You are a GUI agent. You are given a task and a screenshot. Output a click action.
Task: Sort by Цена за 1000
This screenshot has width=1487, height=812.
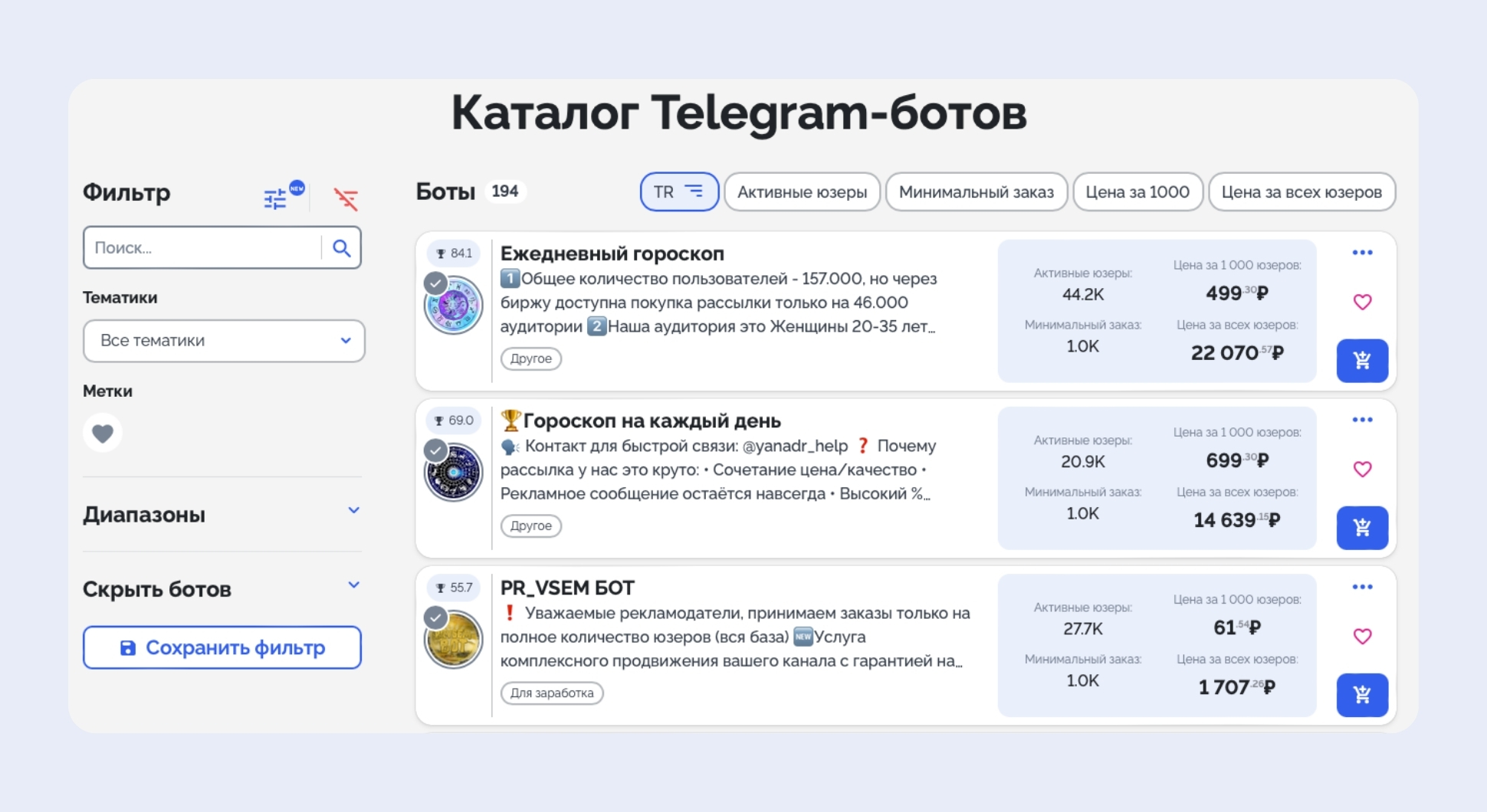point(1137,192)
